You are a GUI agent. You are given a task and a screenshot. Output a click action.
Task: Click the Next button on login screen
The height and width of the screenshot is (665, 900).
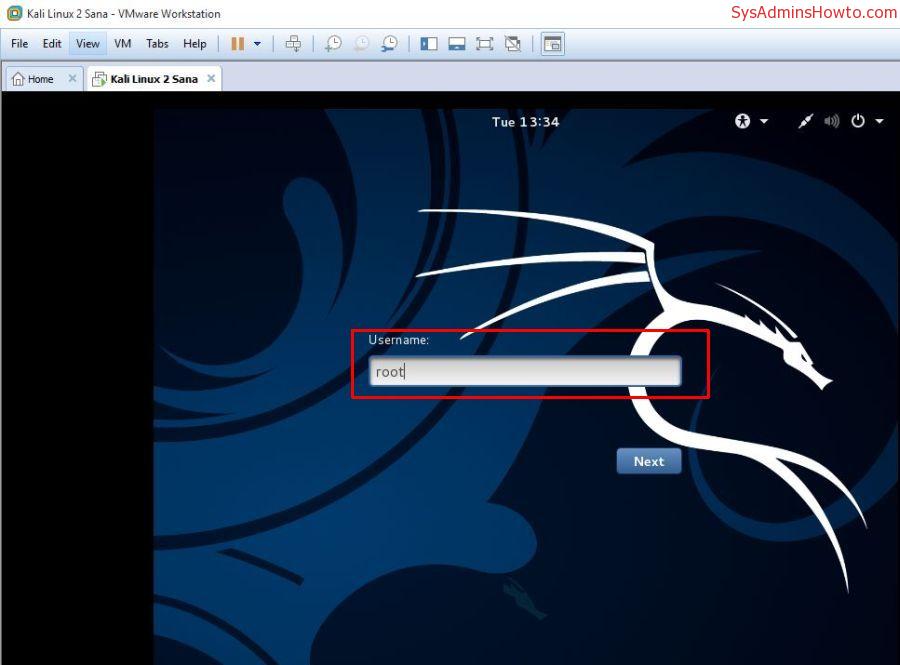tap(648, 461)
